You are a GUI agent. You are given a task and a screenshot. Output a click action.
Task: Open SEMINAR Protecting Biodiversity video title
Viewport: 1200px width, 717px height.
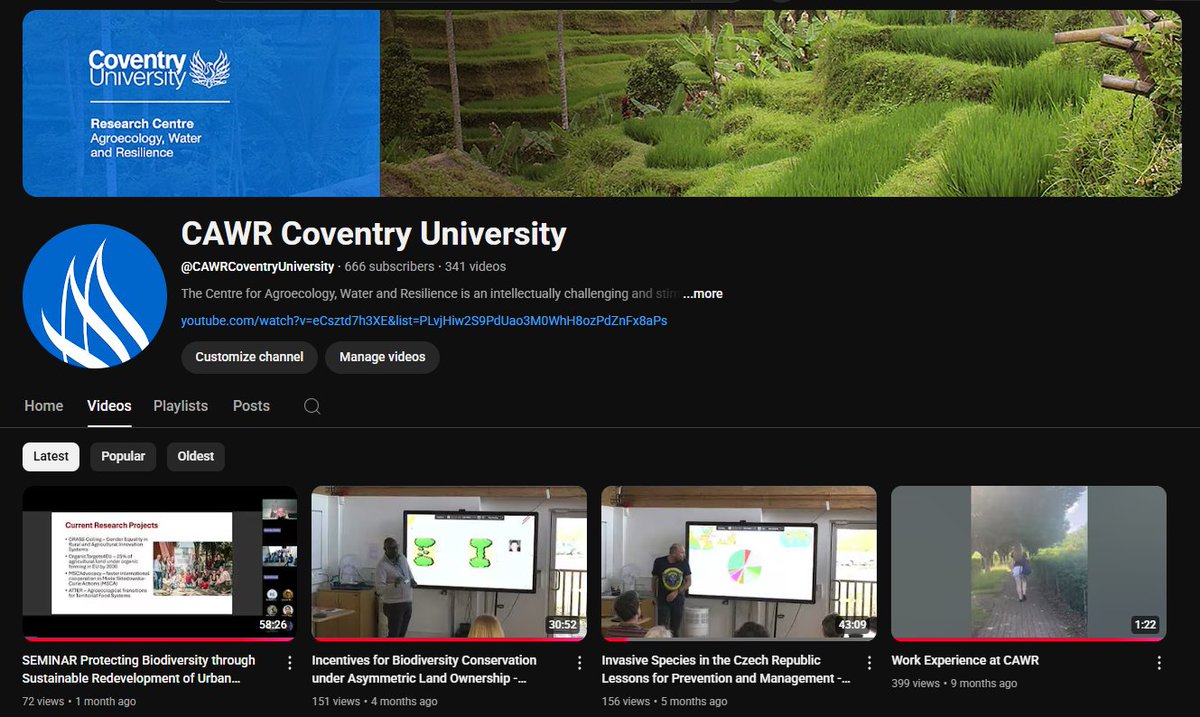139,669
